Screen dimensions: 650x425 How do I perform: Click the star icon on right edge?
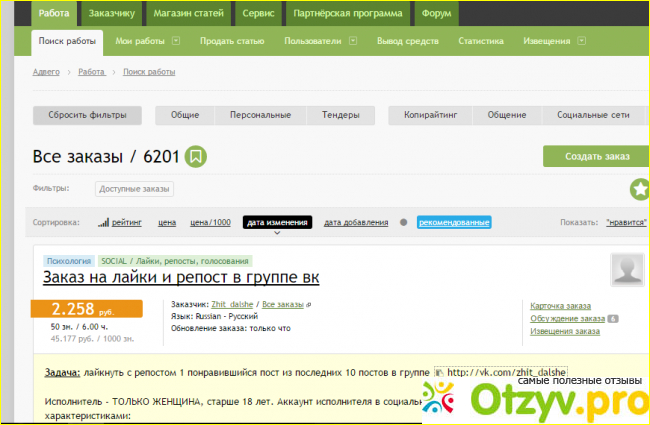click(x=639, y=189)
